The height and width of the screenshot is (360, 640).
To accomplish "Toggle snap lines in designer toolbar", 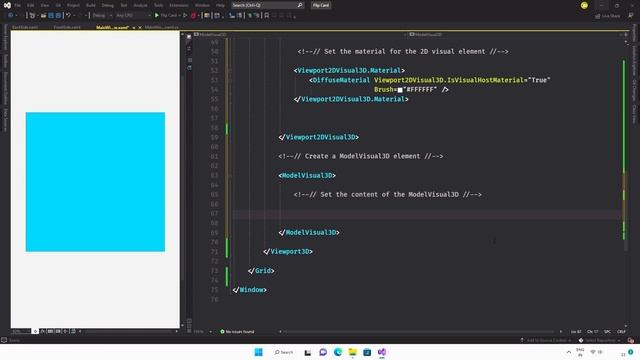I will pyautogui.click(x=66, y=331).
